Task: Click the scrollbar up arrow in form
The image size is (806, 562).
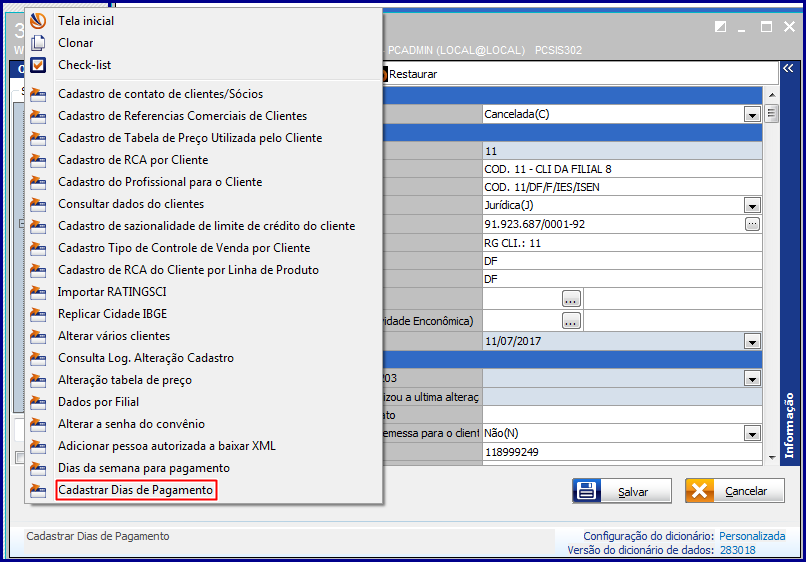Action: 772,96
